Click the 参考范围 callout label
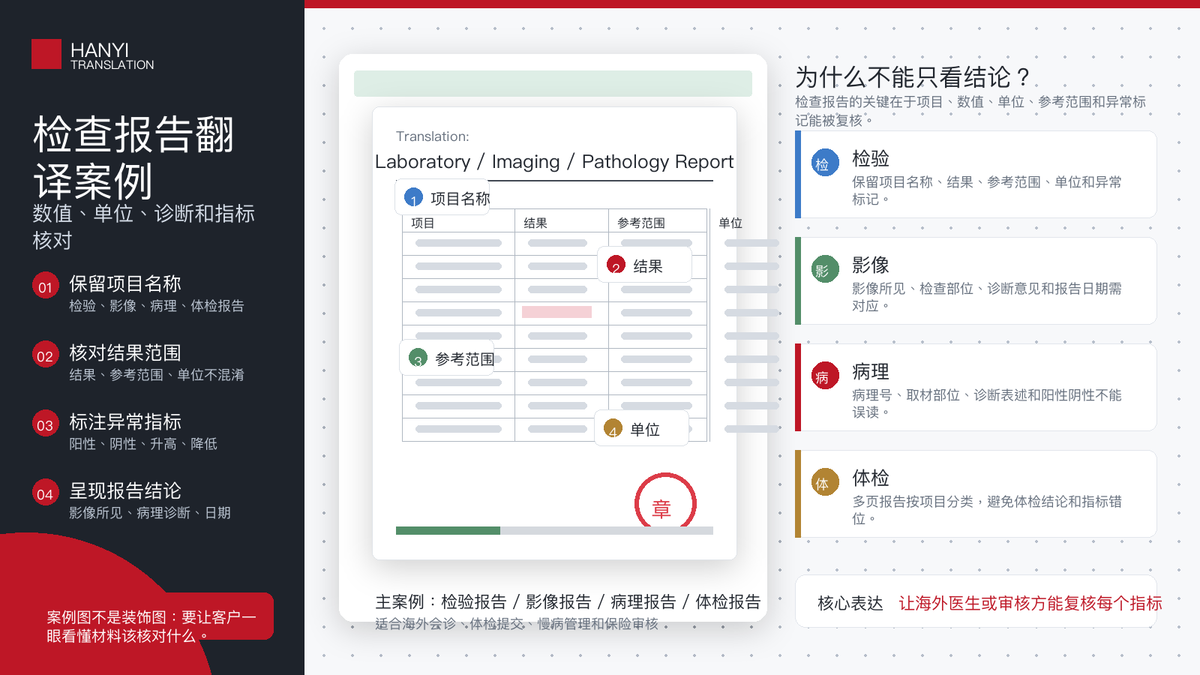The image size is (1200, 675). coord(465,358)
